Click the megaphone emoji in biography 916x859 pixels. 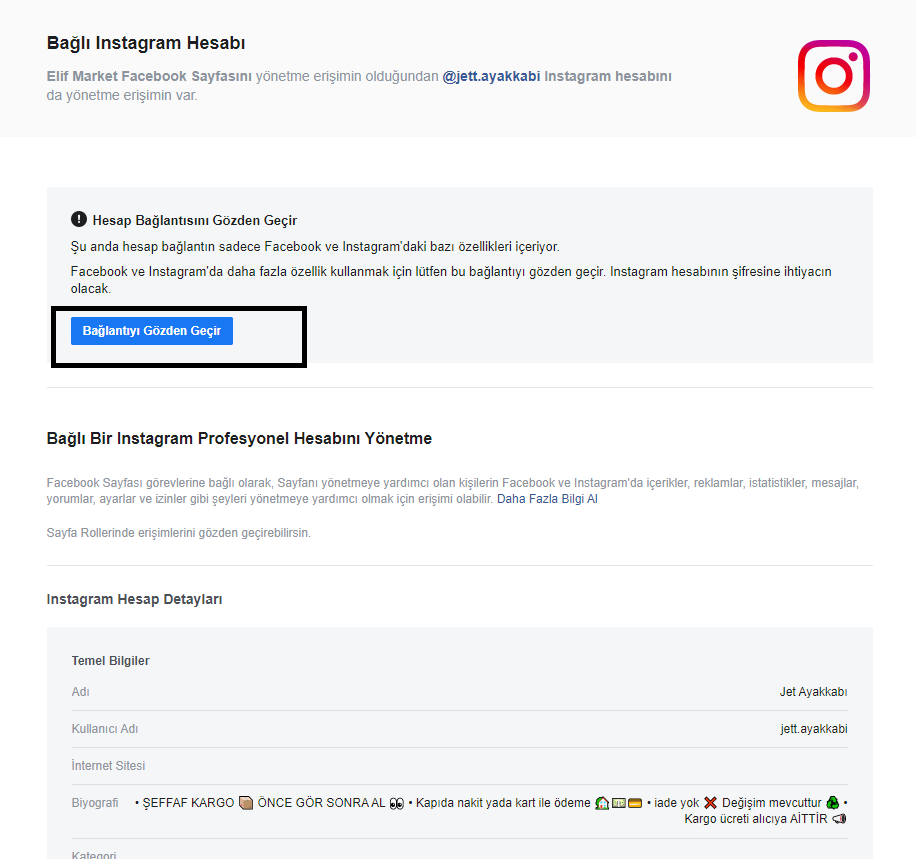[x=839, y=819]
